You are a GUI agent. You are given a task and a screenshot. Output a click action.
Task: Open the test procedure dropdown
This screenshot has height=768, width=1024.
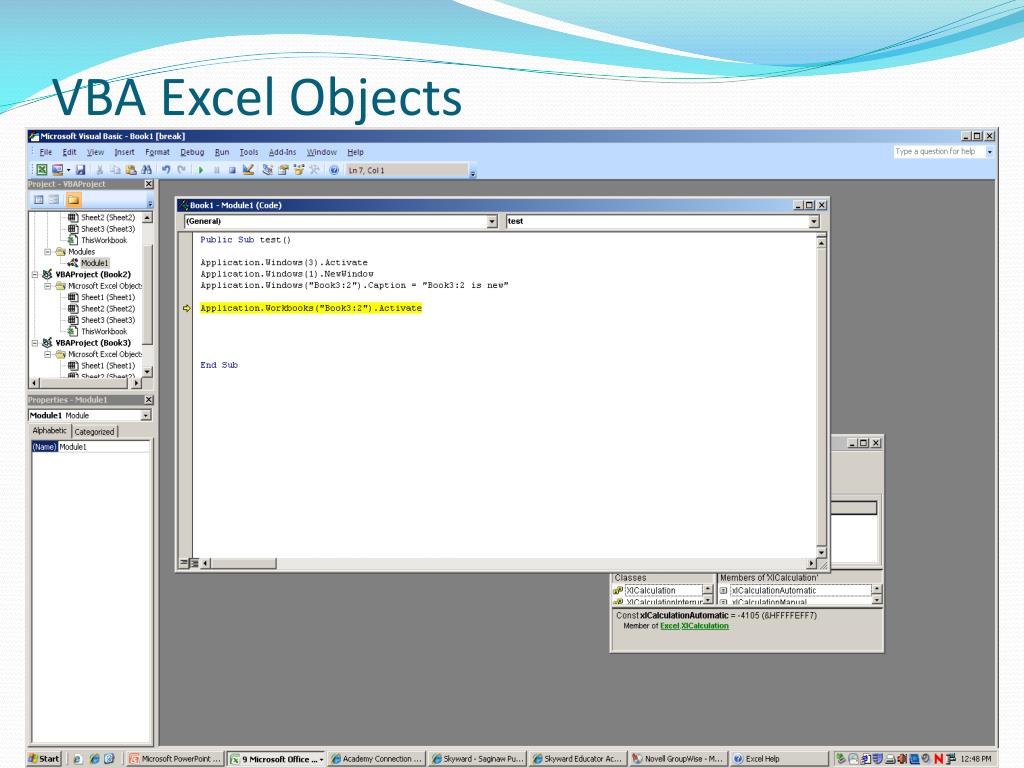tap(814, 221)
